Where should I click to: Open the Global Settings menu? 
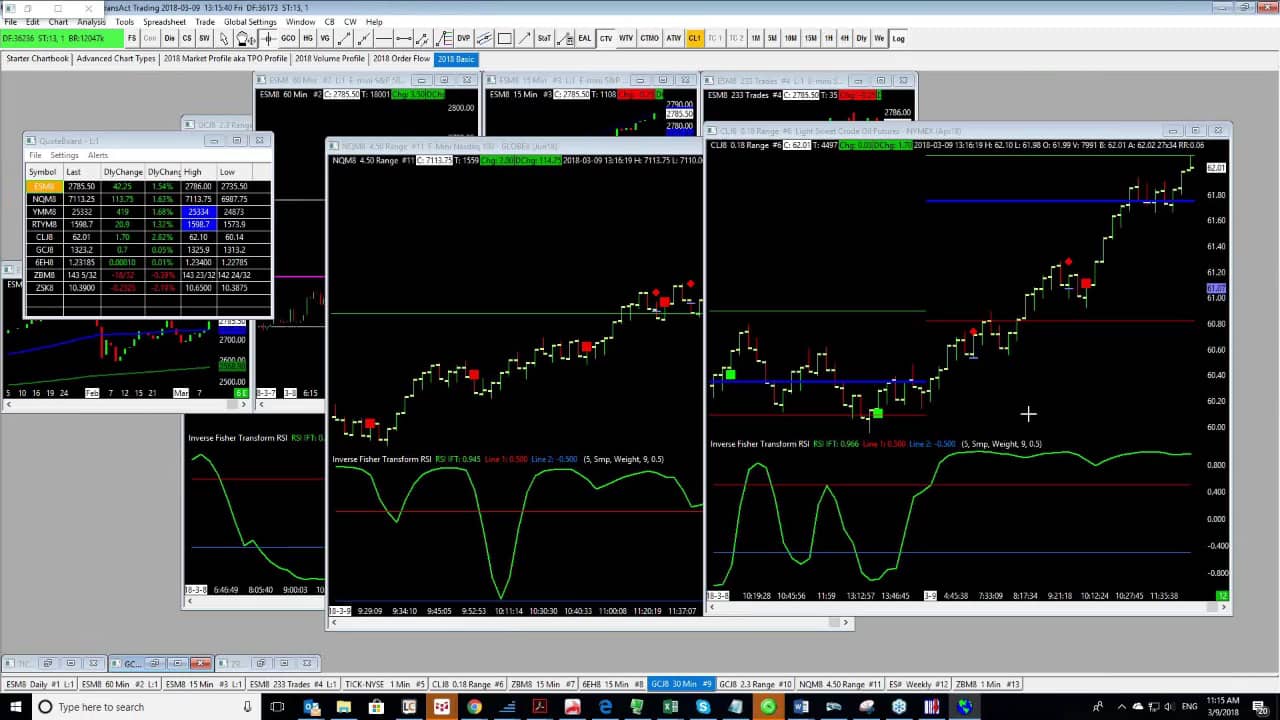pos(250,21)
